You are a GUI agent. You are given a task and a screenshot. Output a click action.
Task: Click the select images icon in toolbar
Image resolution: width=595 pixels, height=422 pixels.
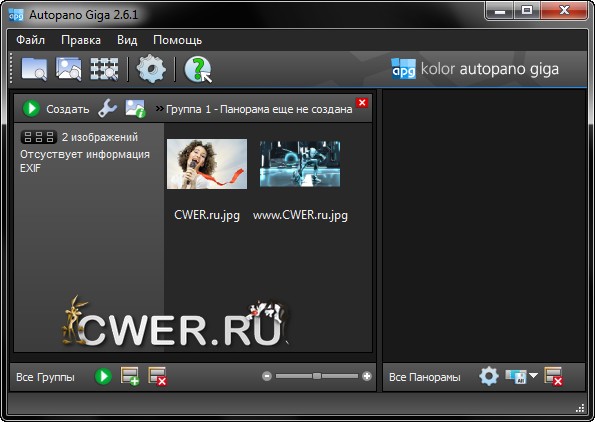69,69
